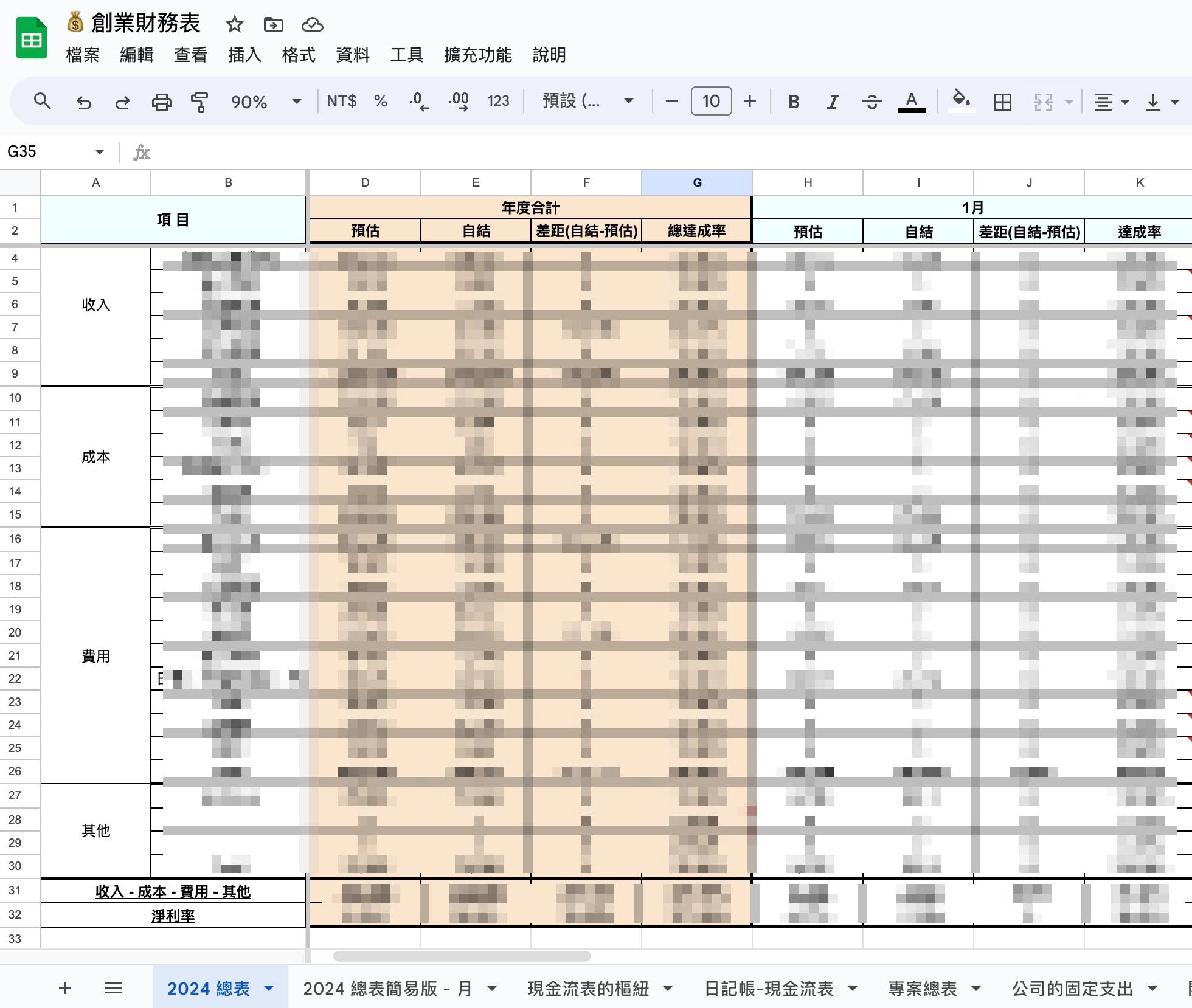The width and height of the screenshot is (1192, 1008).
Task: Increase decimal places
Action: (x=459, y=101)
